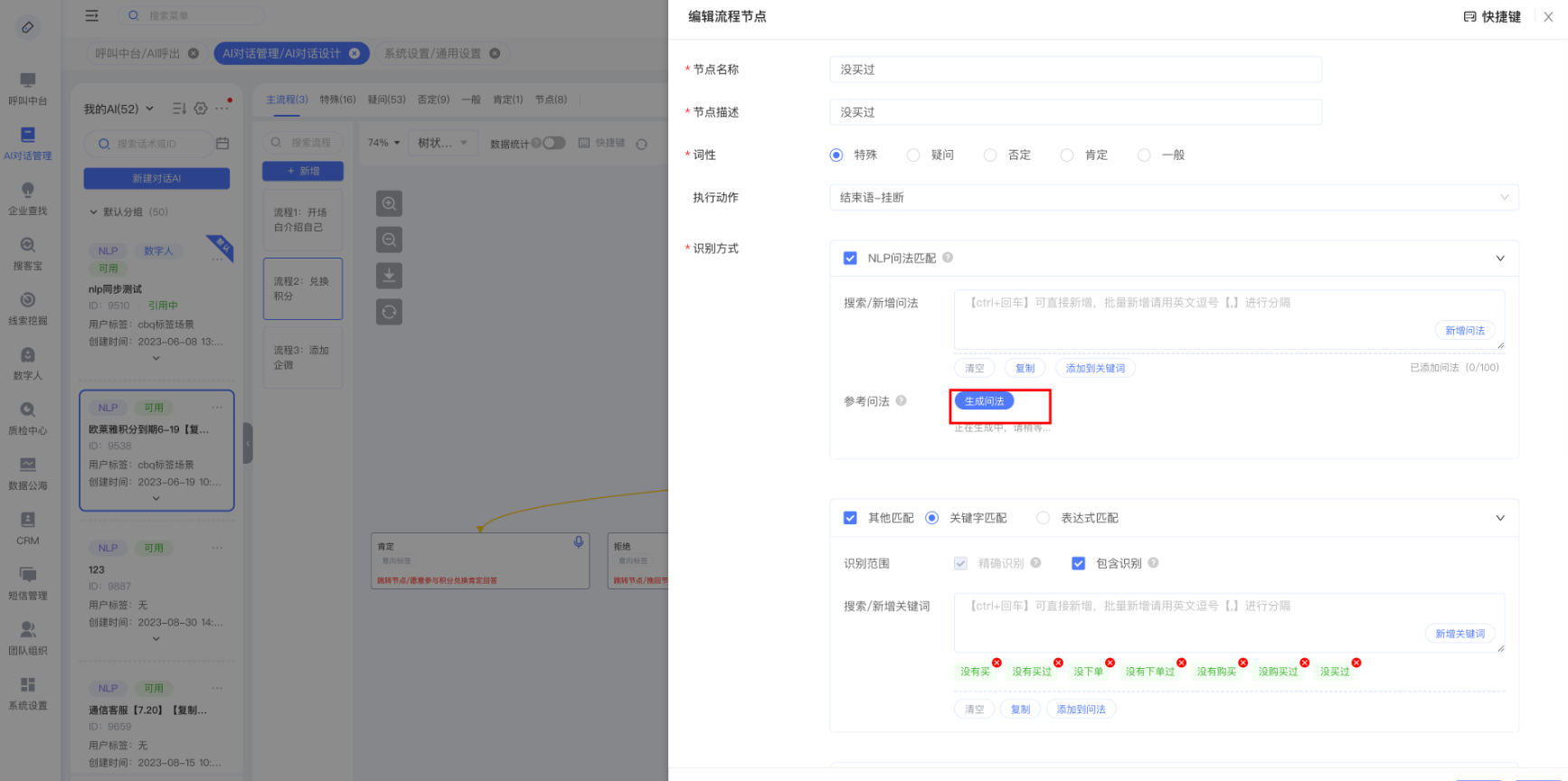
Task: Click the help icon next to 参考问法
Action: click(901, 401)
